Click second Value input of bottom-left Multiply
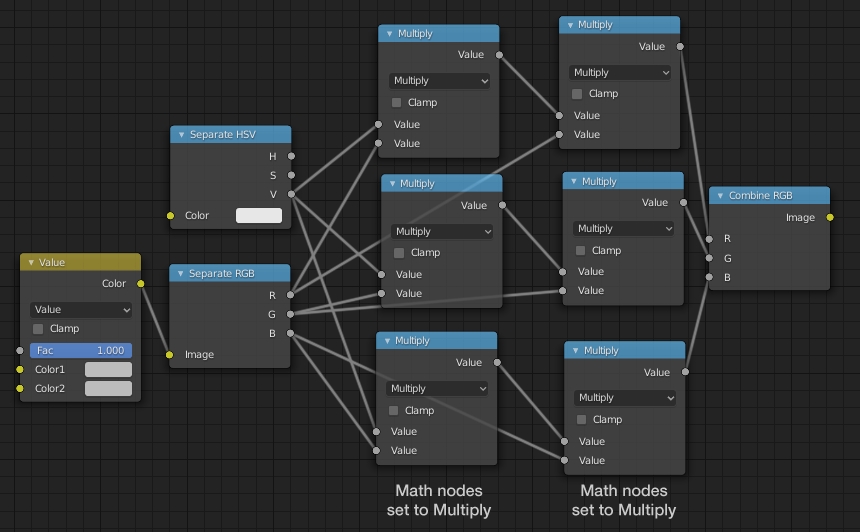The width and height of the screenshot is (860, 532). [x=376, y=451]
